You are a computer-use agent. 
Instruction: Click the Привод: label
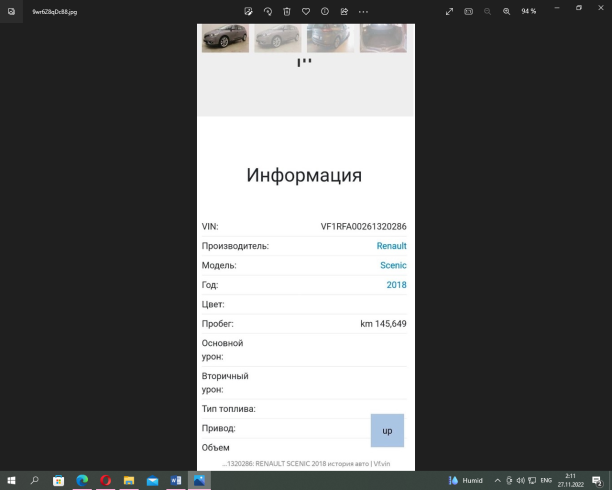pyautogui.click(x=219, y=428)
